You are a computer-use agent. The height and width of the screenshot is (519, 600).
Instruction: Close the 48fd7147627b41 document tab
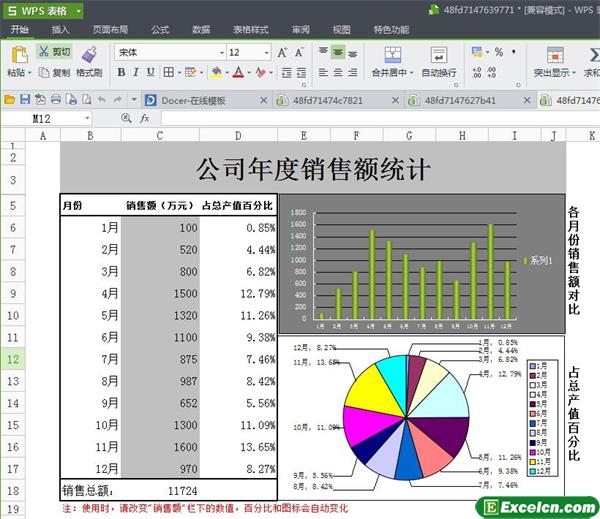coord(527,100)
